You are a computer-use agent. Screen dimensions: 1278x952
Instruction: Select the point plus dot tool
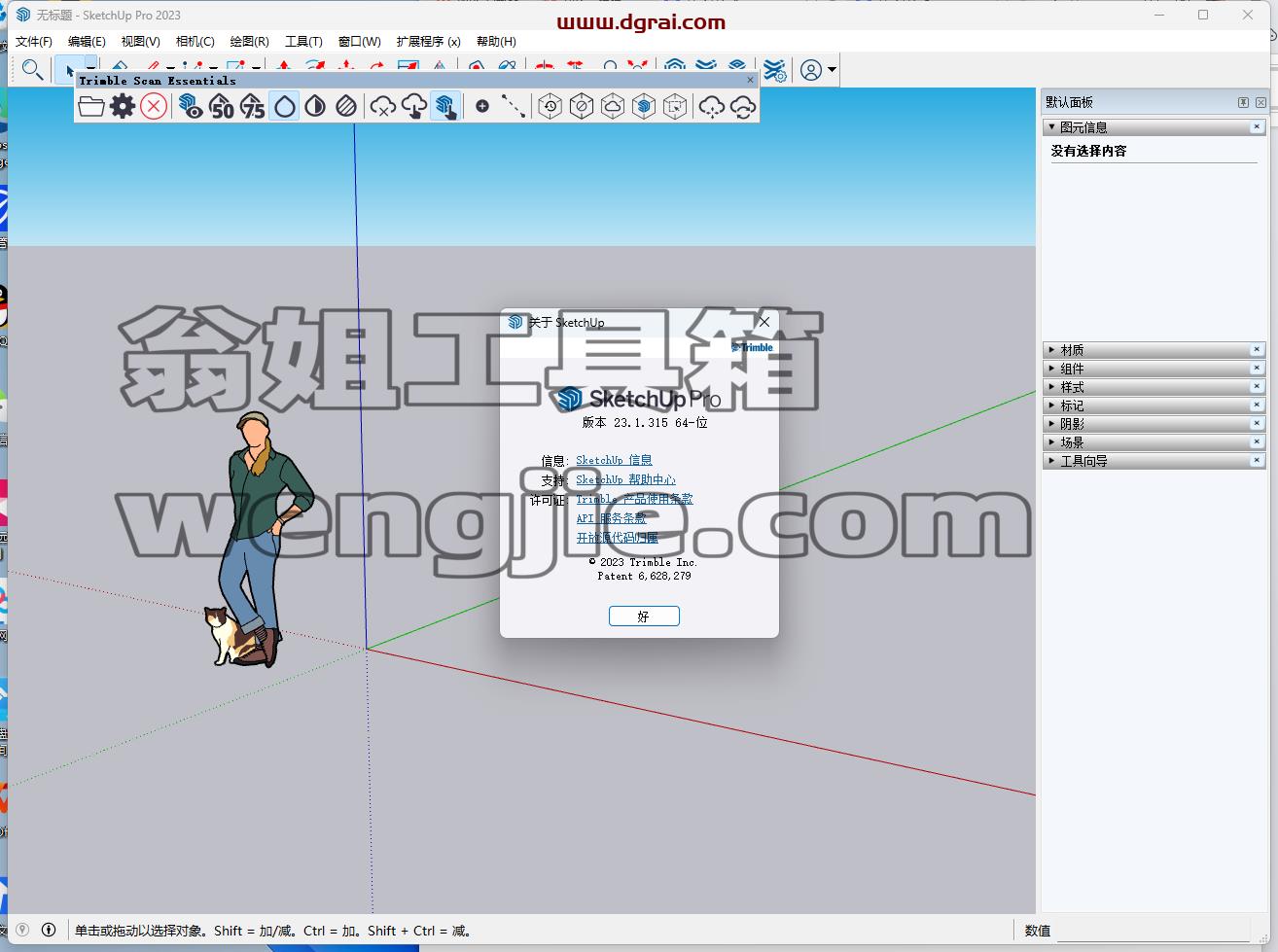[x=482, y=106]
